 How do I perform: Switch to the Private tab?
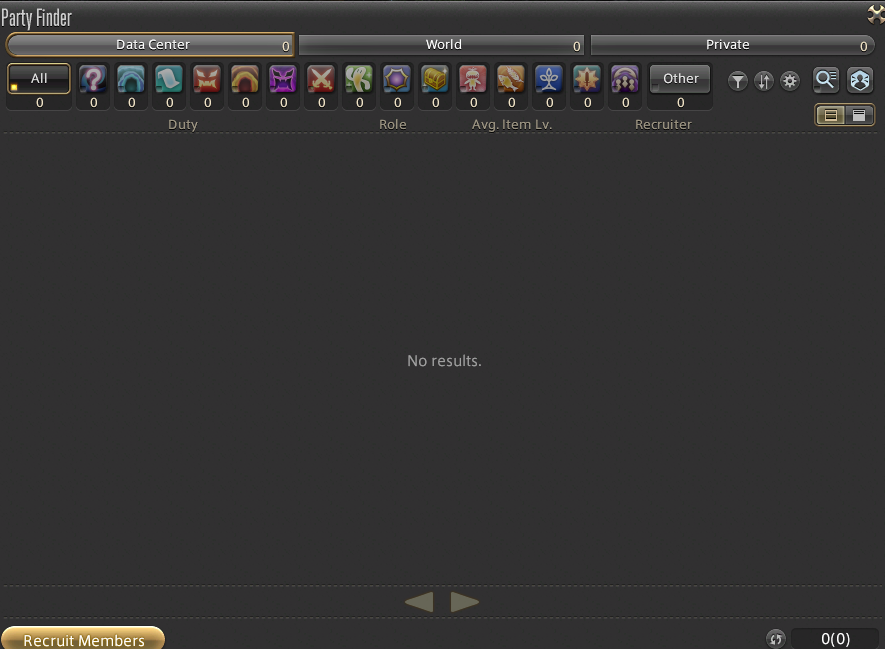point(732,45)
